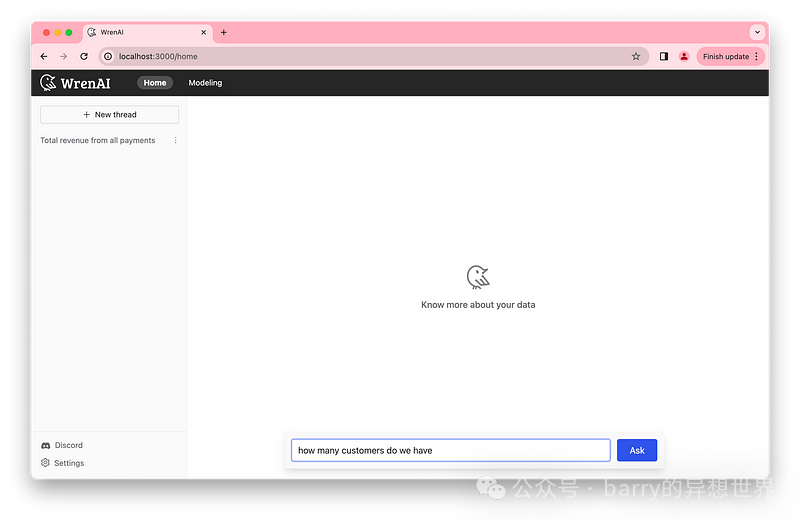
Task: Open Total revenue from all payments thread
Action: pos(98,141)
